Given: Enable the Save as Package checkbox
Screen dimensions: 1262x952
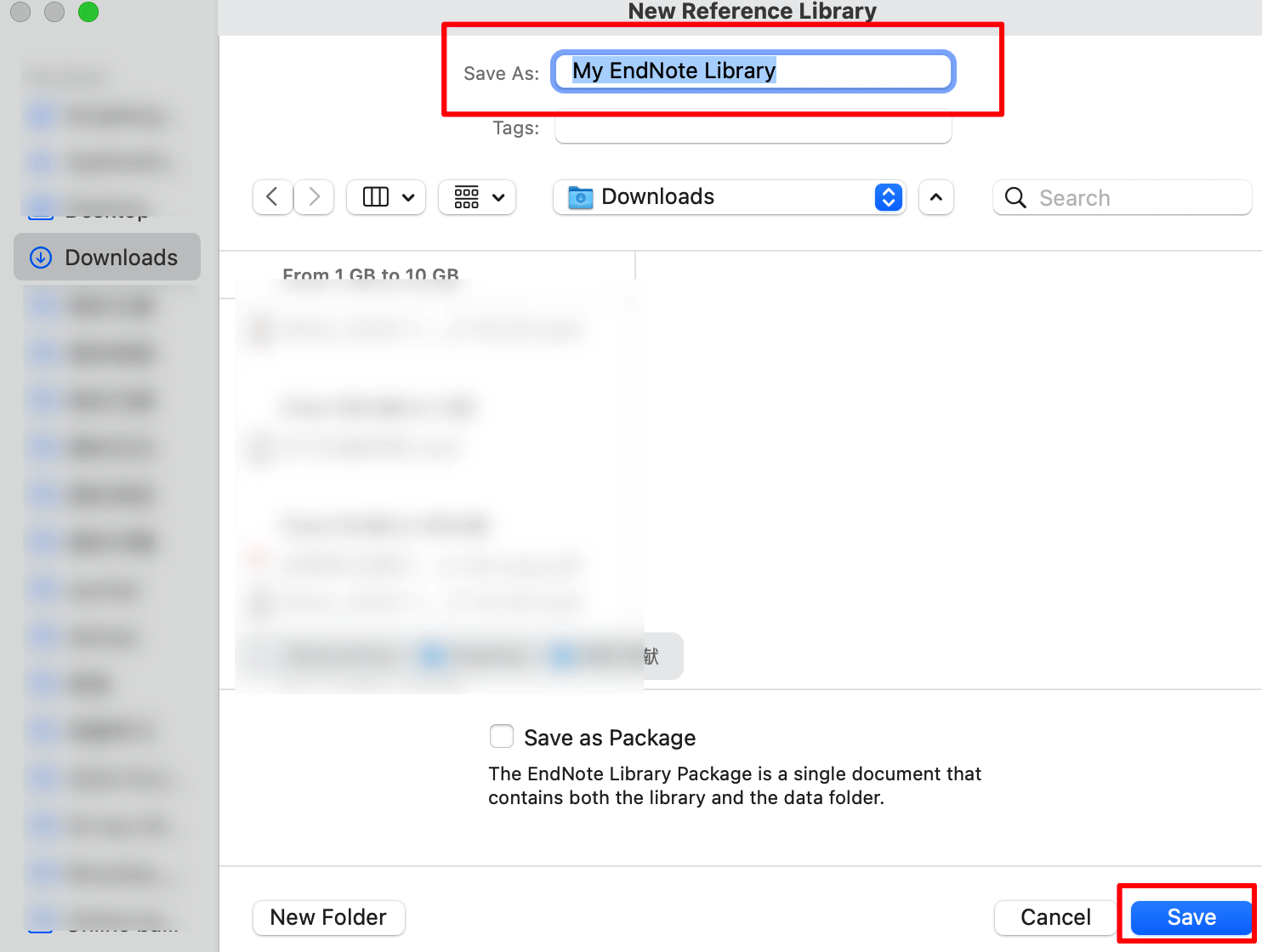Looking at the screenshot, I should [x=502, y=736].
